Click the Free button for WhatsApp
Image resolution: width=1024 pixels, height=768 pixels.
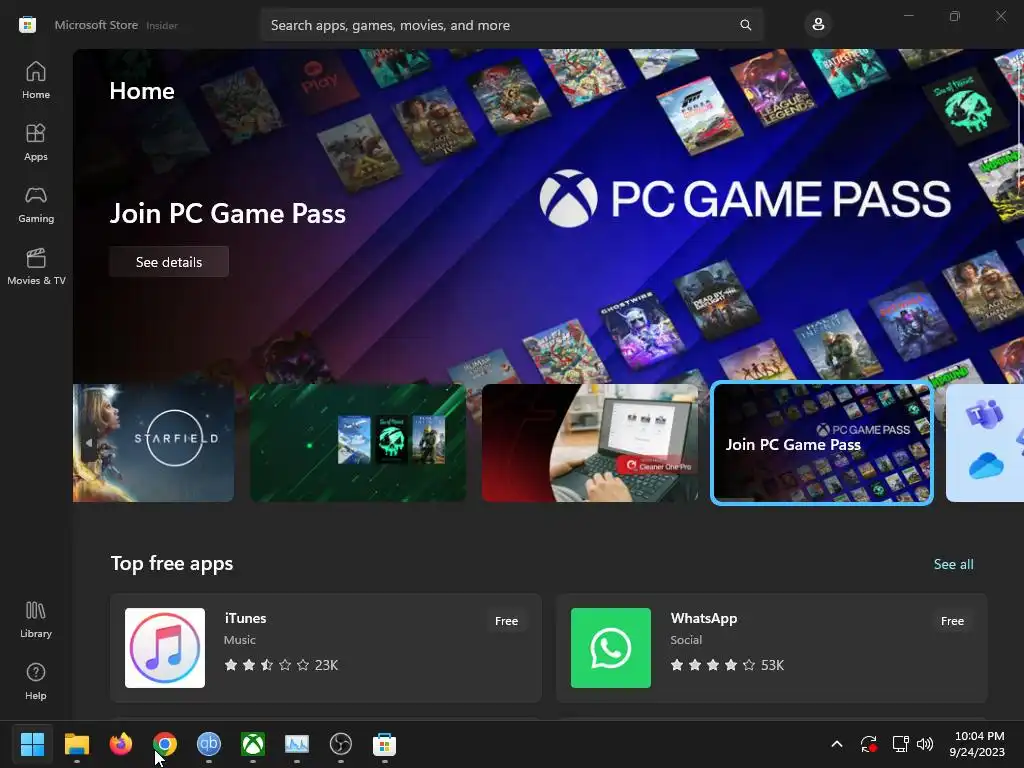[952, 621]
